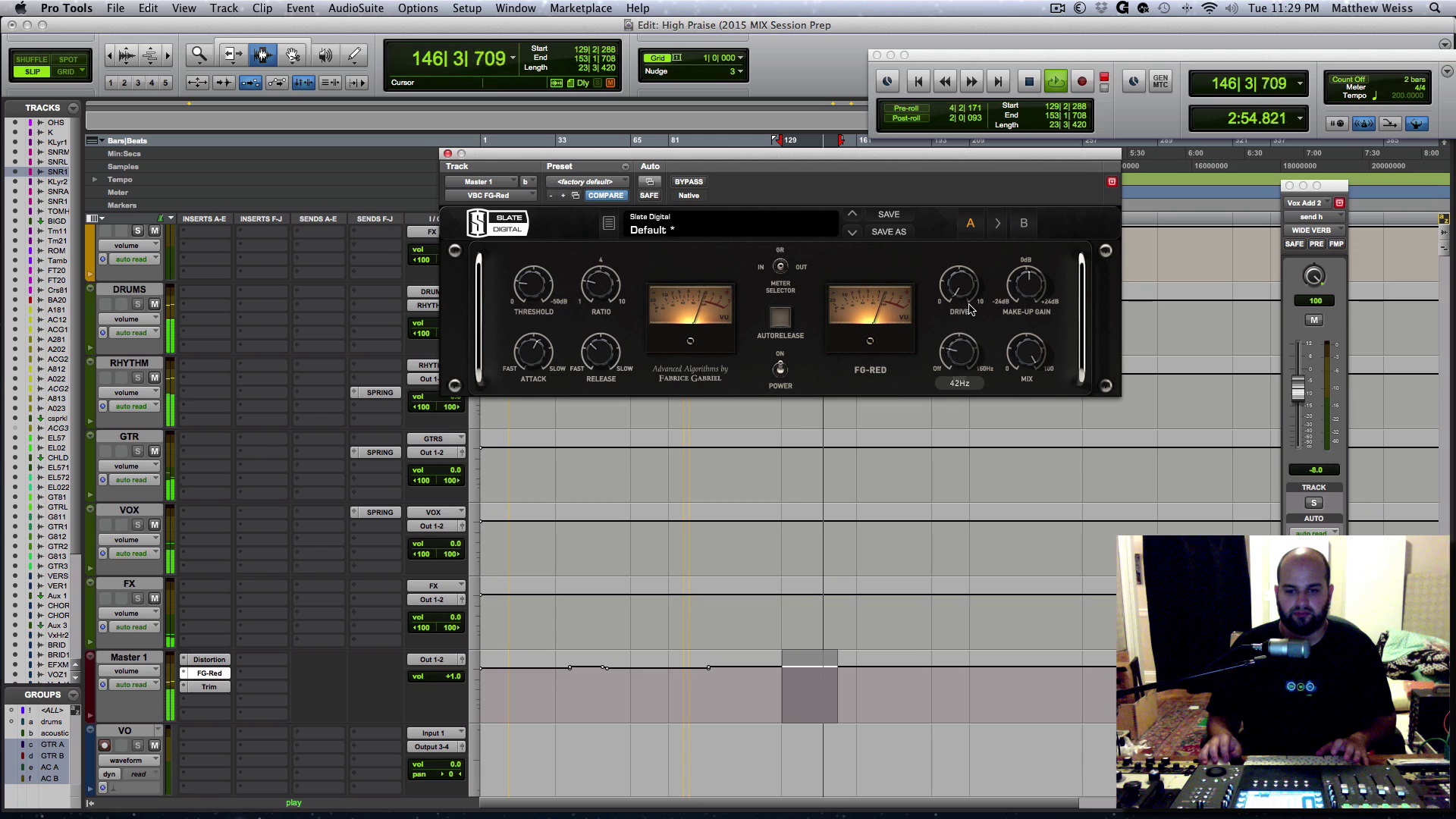Click the GEN MTC button
This screenshot has width=1456, height=819.
1160,81
